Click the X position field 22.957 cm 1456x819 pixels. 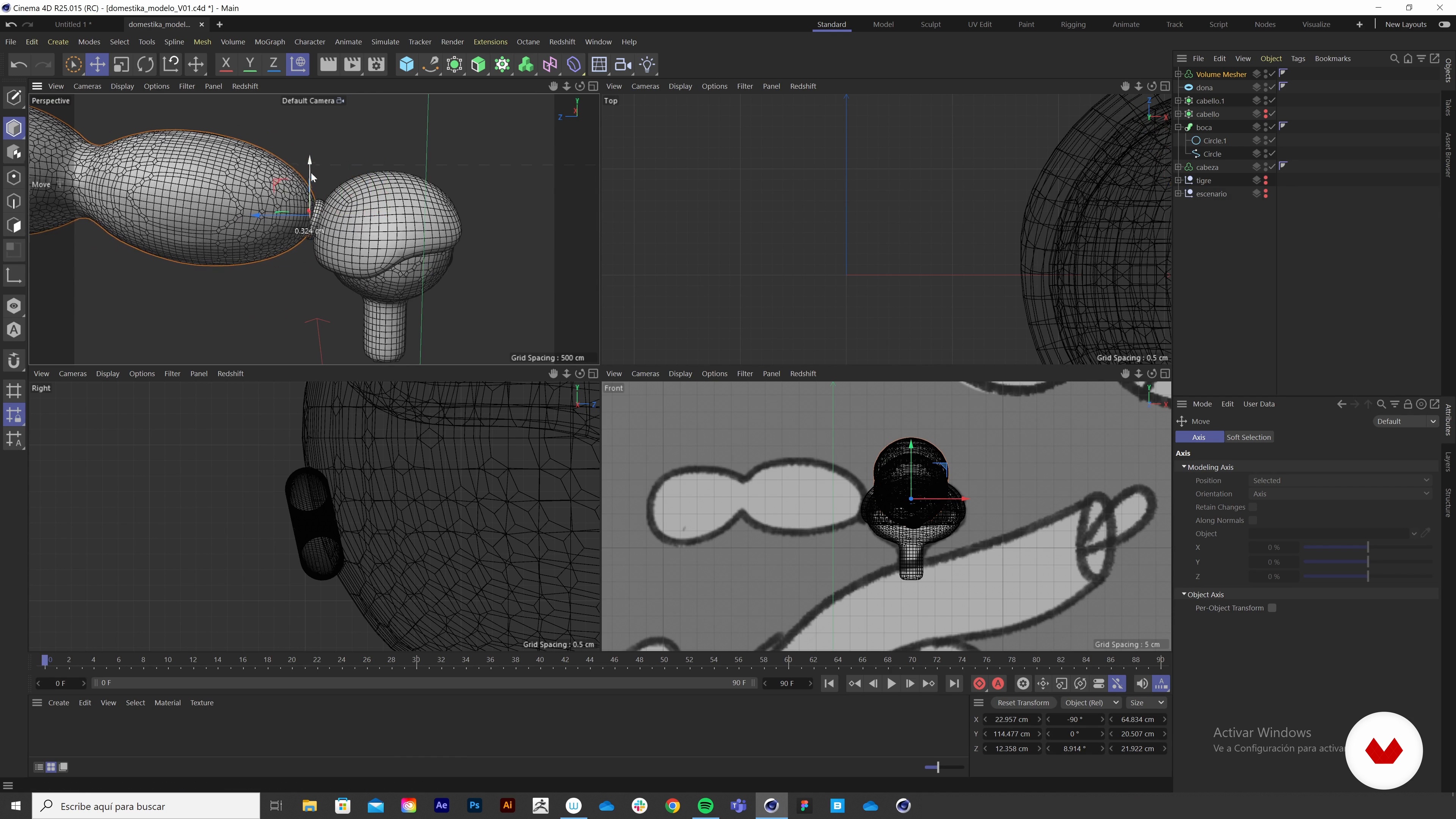(1012, 720)
